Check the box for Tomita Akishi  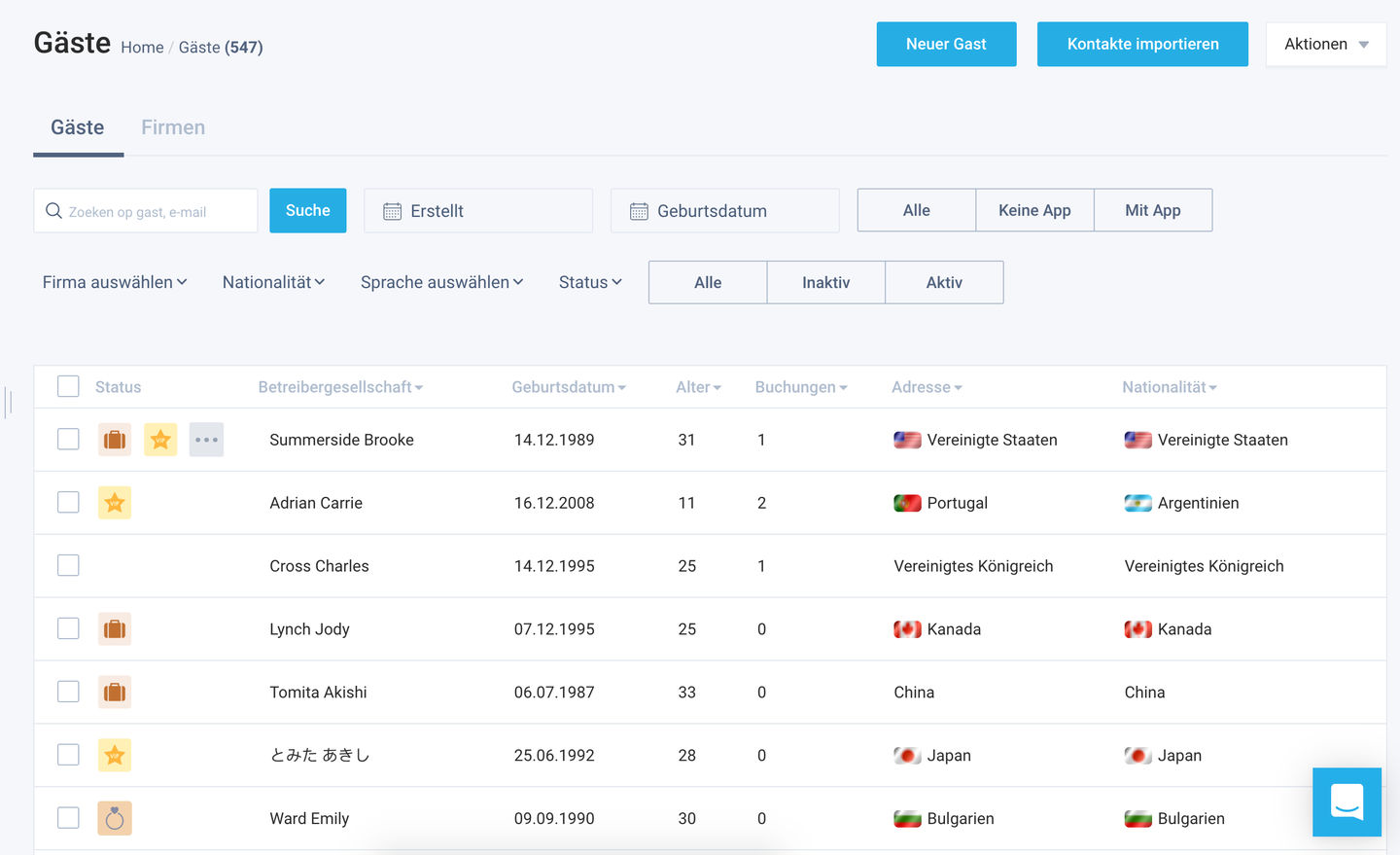[68, 692]
